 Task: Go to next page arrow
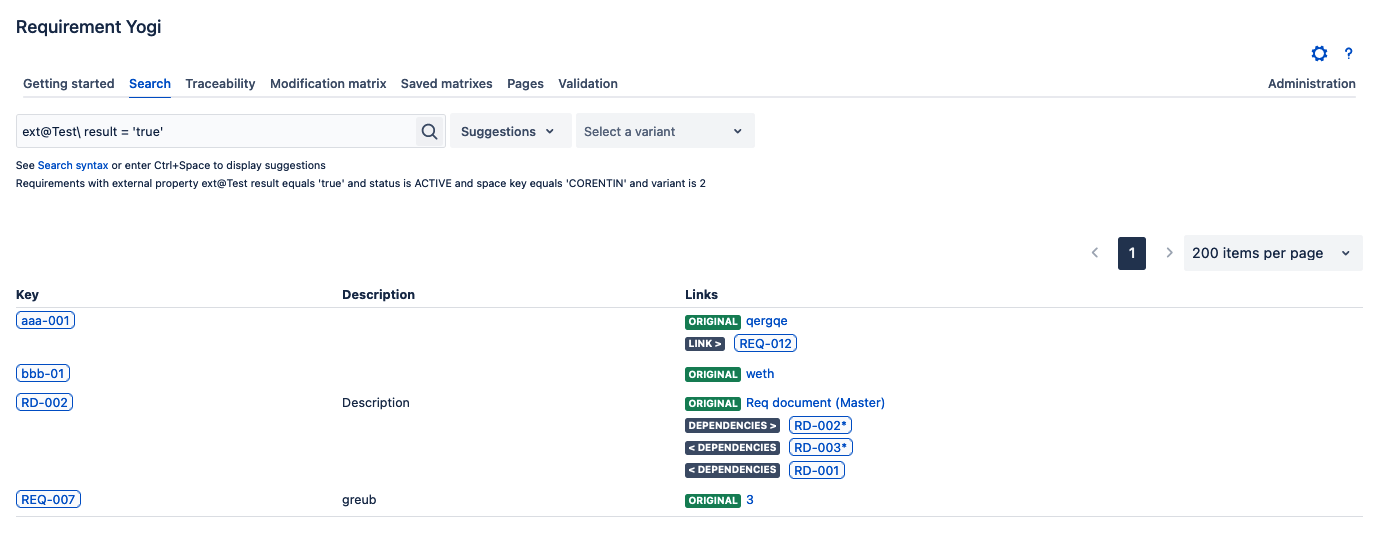click(1169, 253)
